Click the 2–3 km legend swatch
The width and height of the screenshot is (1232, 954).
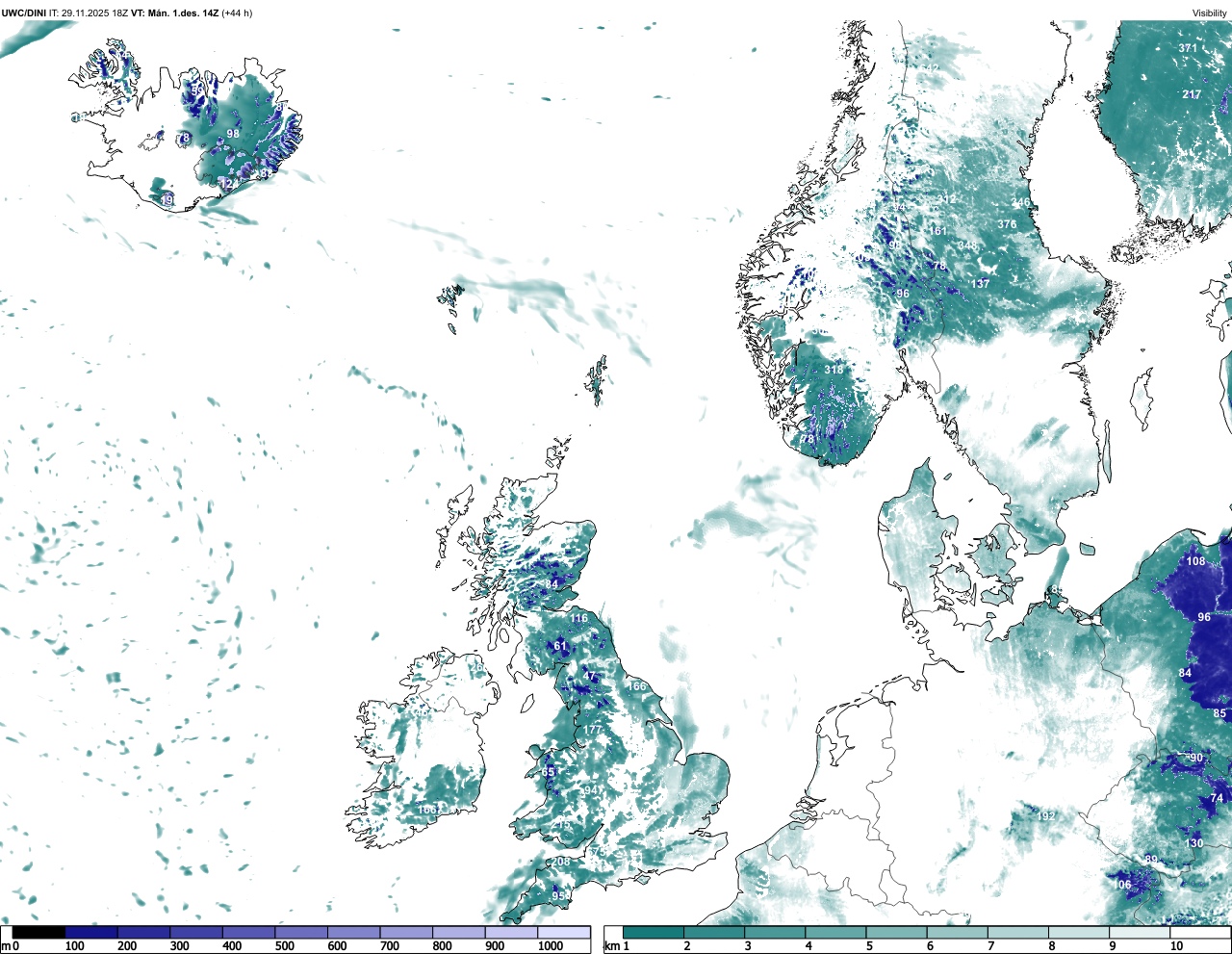714,933
